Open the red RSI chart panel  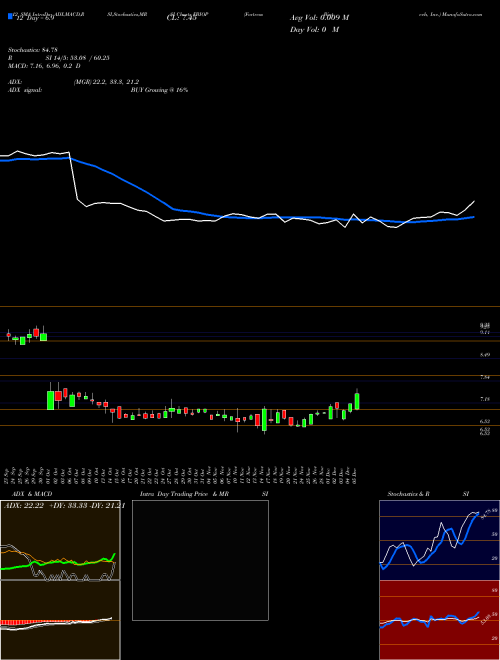coord(439,620)
